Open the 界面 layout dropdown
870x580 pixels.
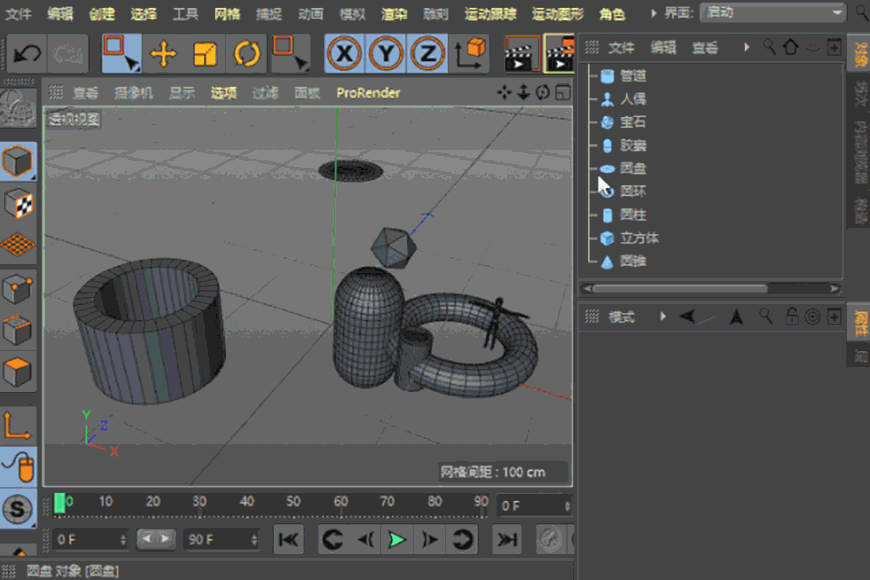tap(772, 12)
